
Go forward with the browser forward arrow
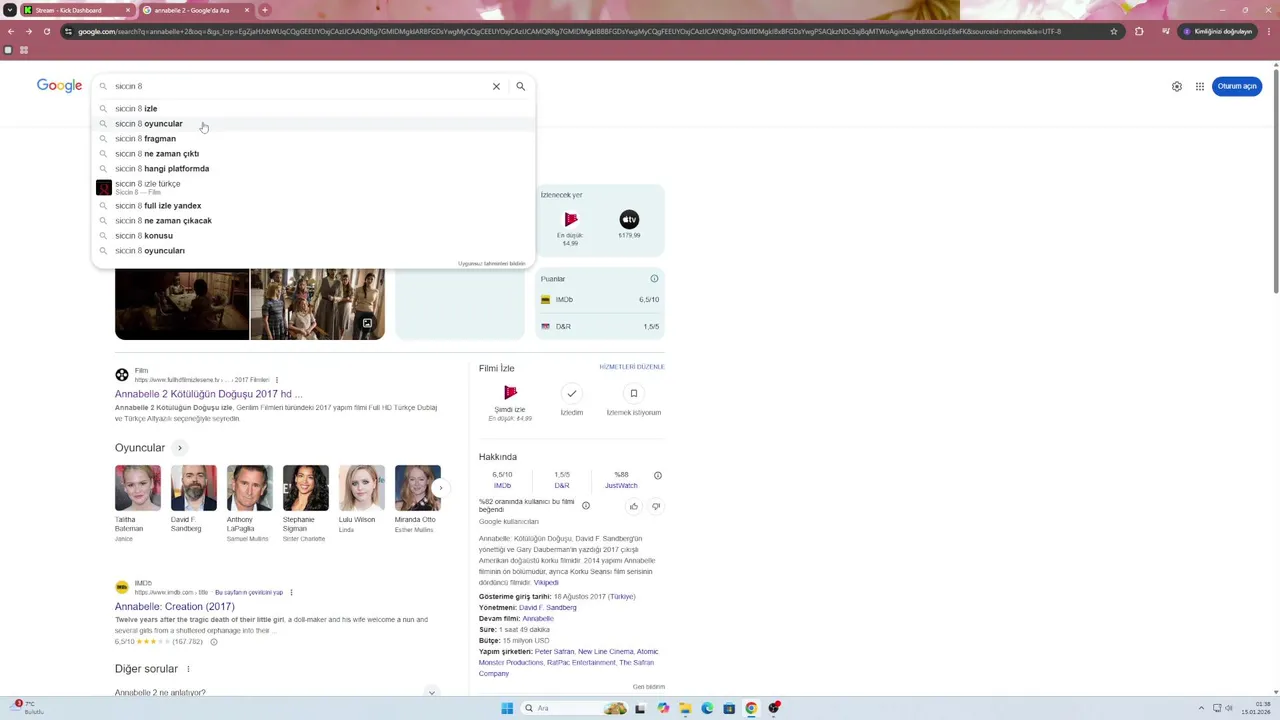click(x=28, y=31)
